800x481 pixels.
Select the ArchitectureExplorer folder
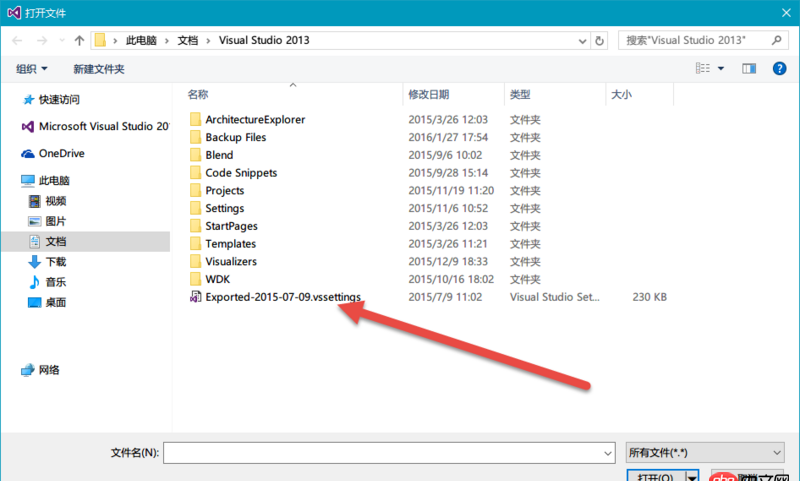click(255, 119)
